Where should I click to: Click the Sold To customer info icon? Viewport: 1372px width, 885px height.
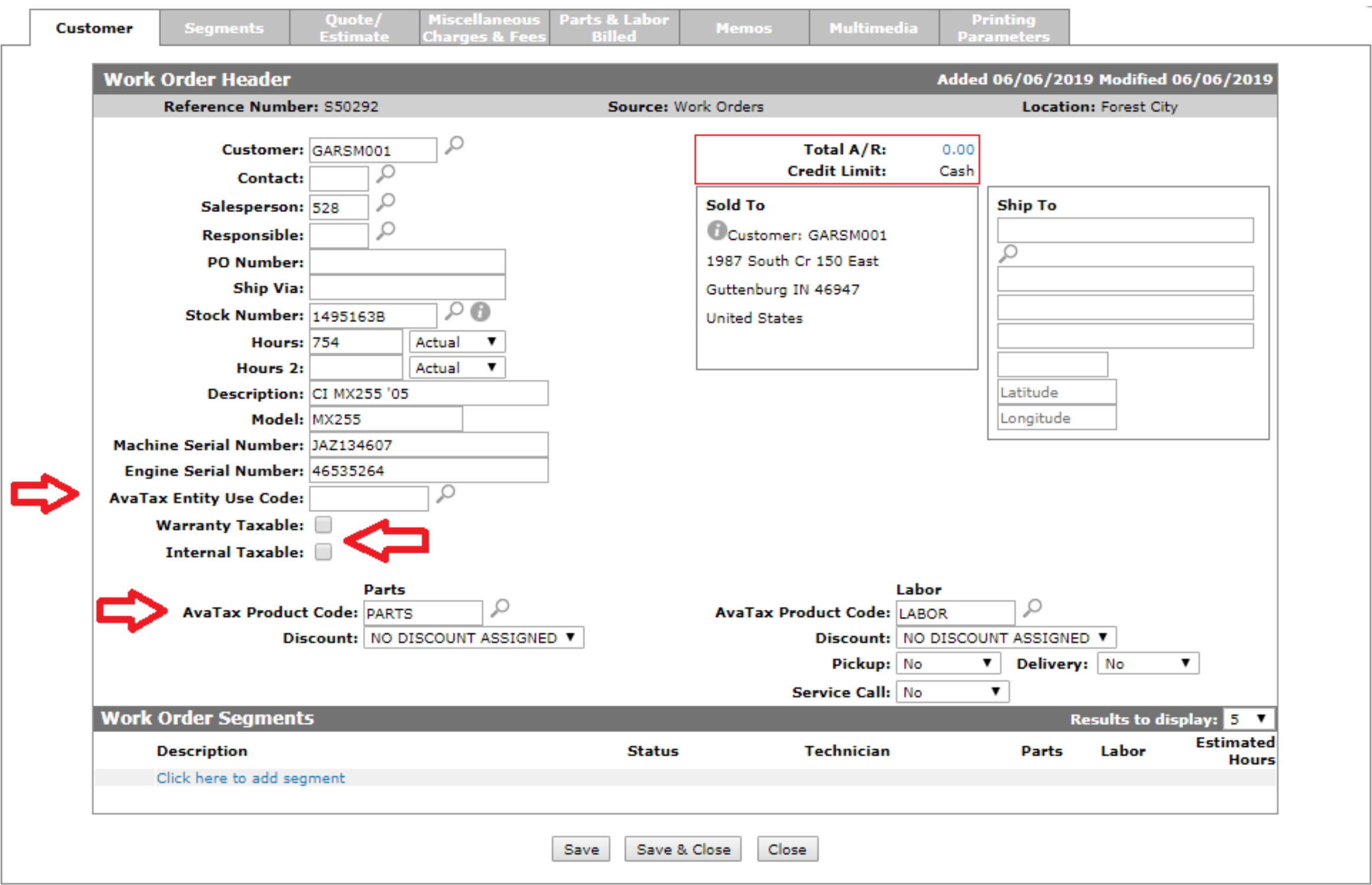coord(716,230)
